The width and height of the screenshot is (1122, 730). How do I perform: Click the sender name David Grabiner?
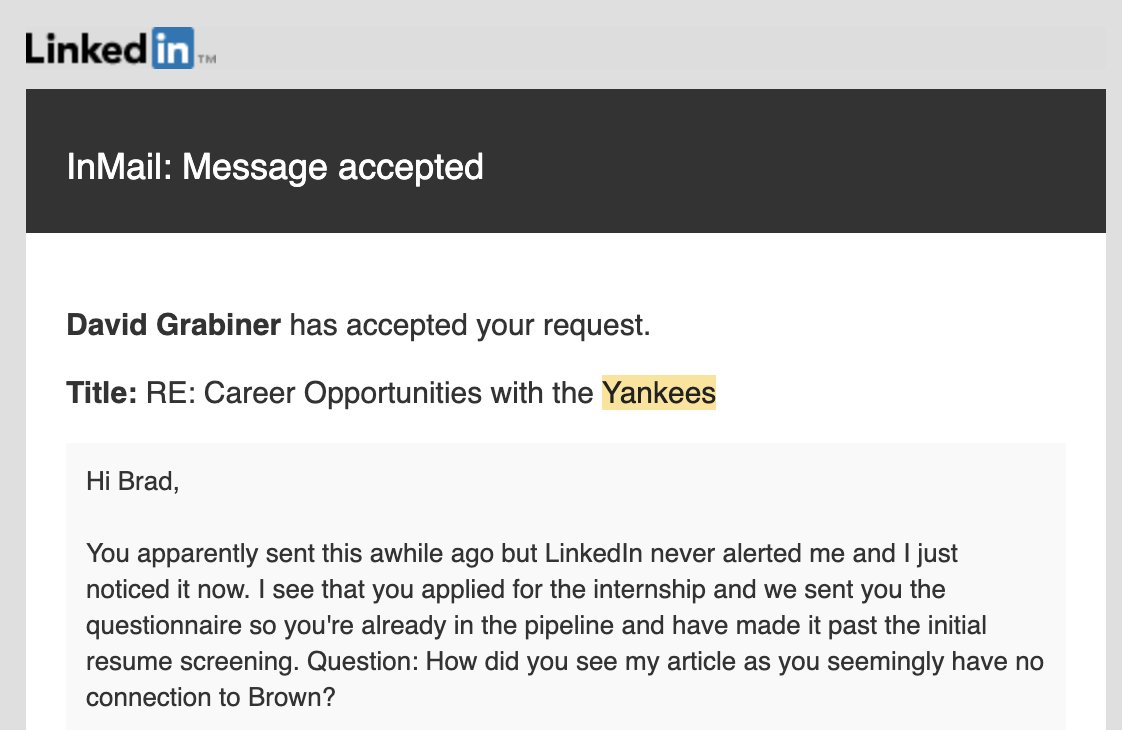[x=173, y=325]
